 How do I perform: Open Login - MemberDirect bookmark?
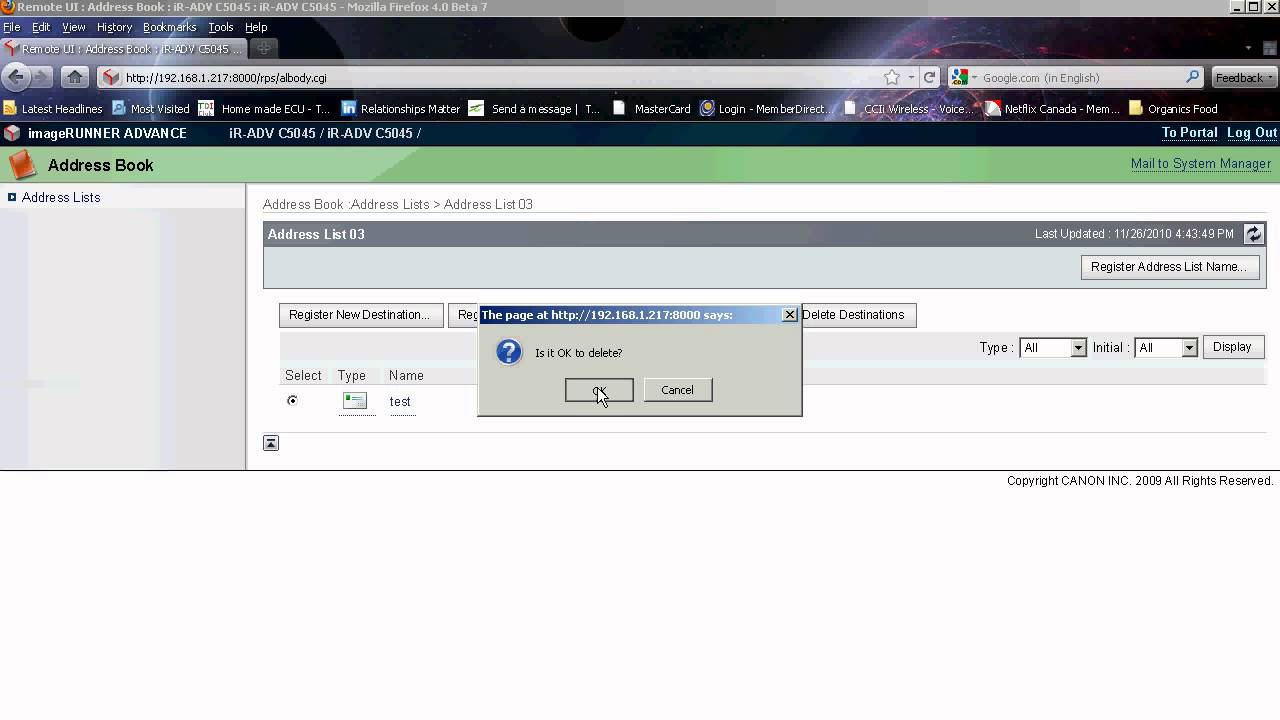(x=764, y=108)
